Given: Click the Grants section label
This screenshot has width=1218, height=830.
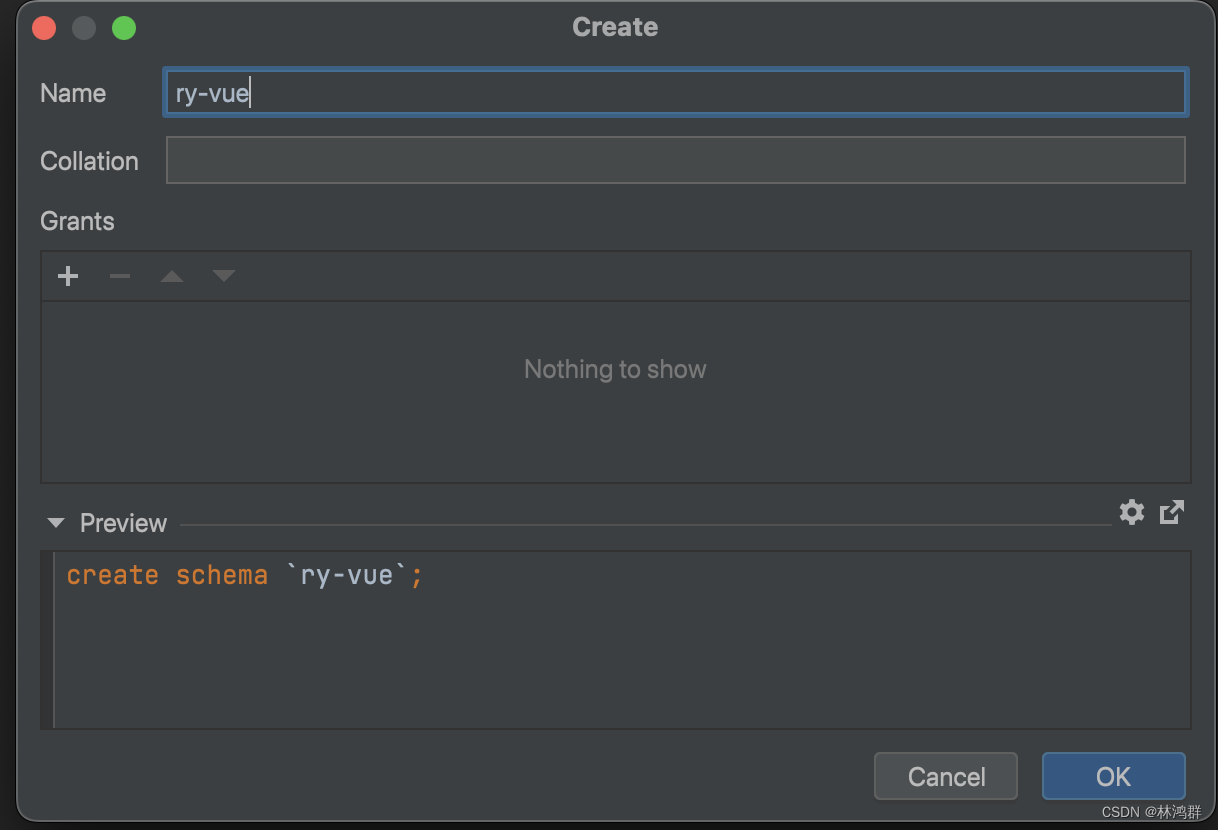Looking at the screenshot, I should pos(77,221).
